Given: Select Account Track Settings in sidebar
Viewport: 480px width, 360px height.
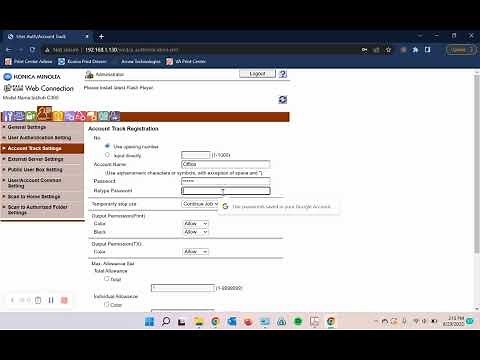Looking at the screenshot, I should click(42, 148).
